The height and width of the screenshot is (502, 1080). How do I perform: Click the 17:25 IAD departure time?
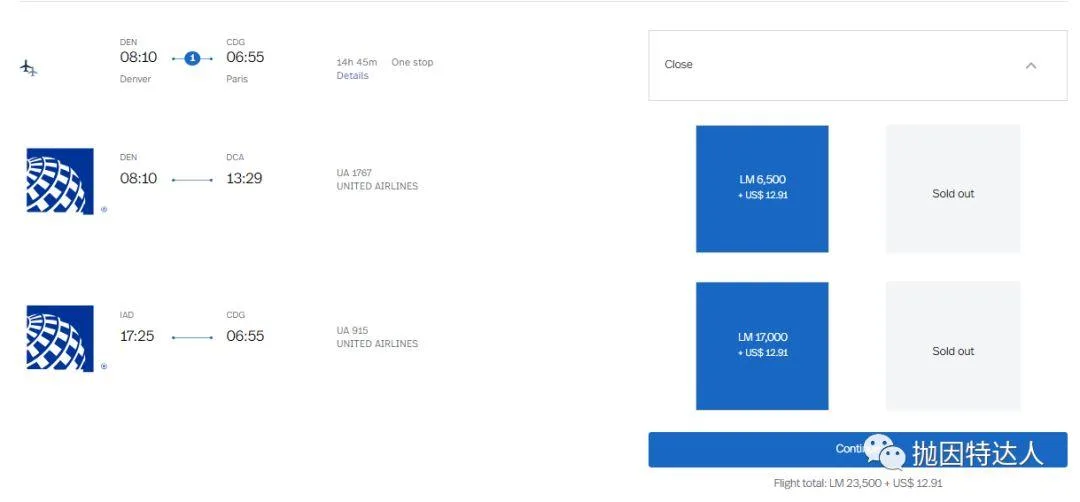click(137, 336)
